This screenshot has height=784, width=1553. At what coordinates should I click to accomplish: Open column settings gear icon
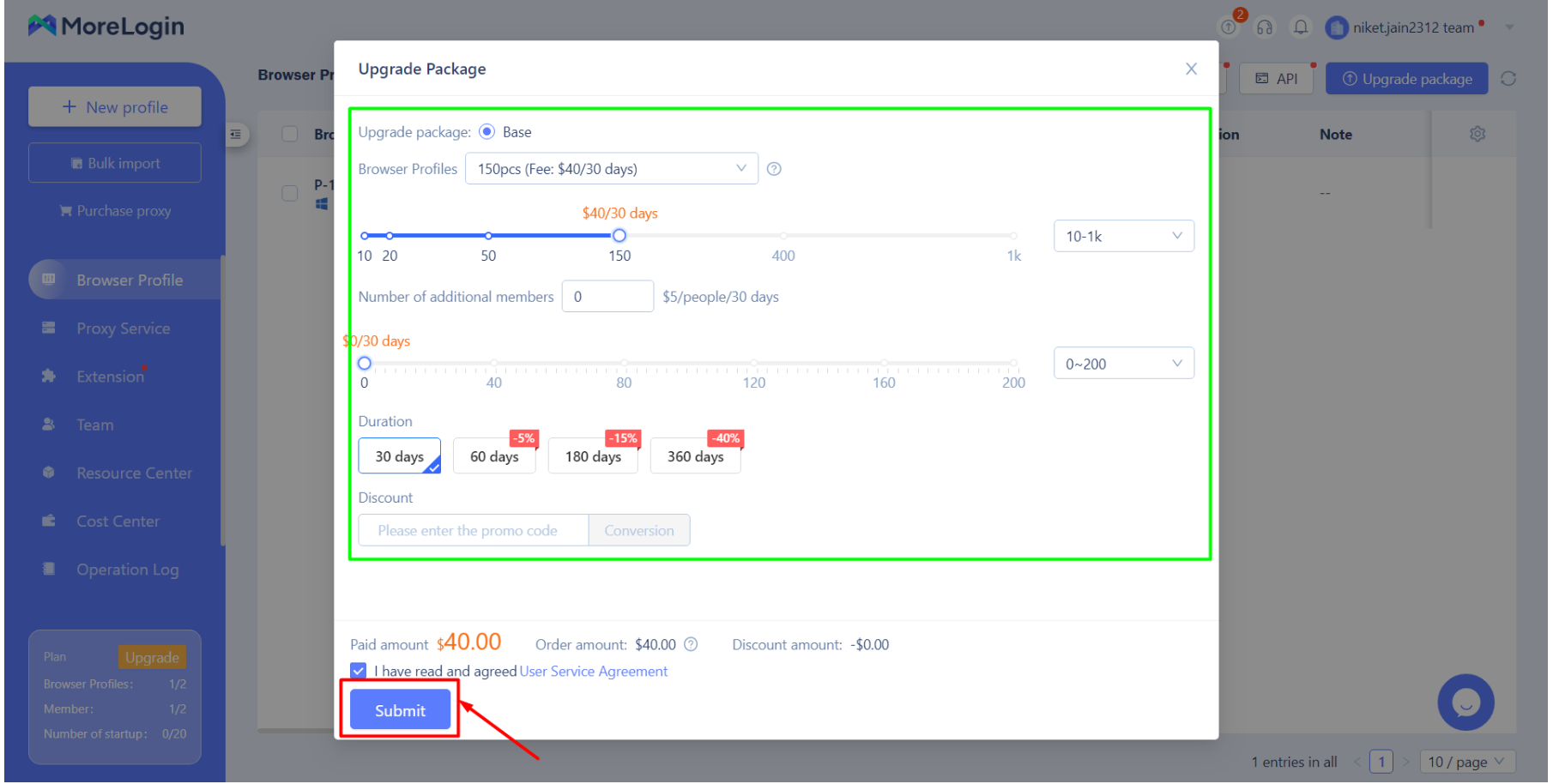1477,135
